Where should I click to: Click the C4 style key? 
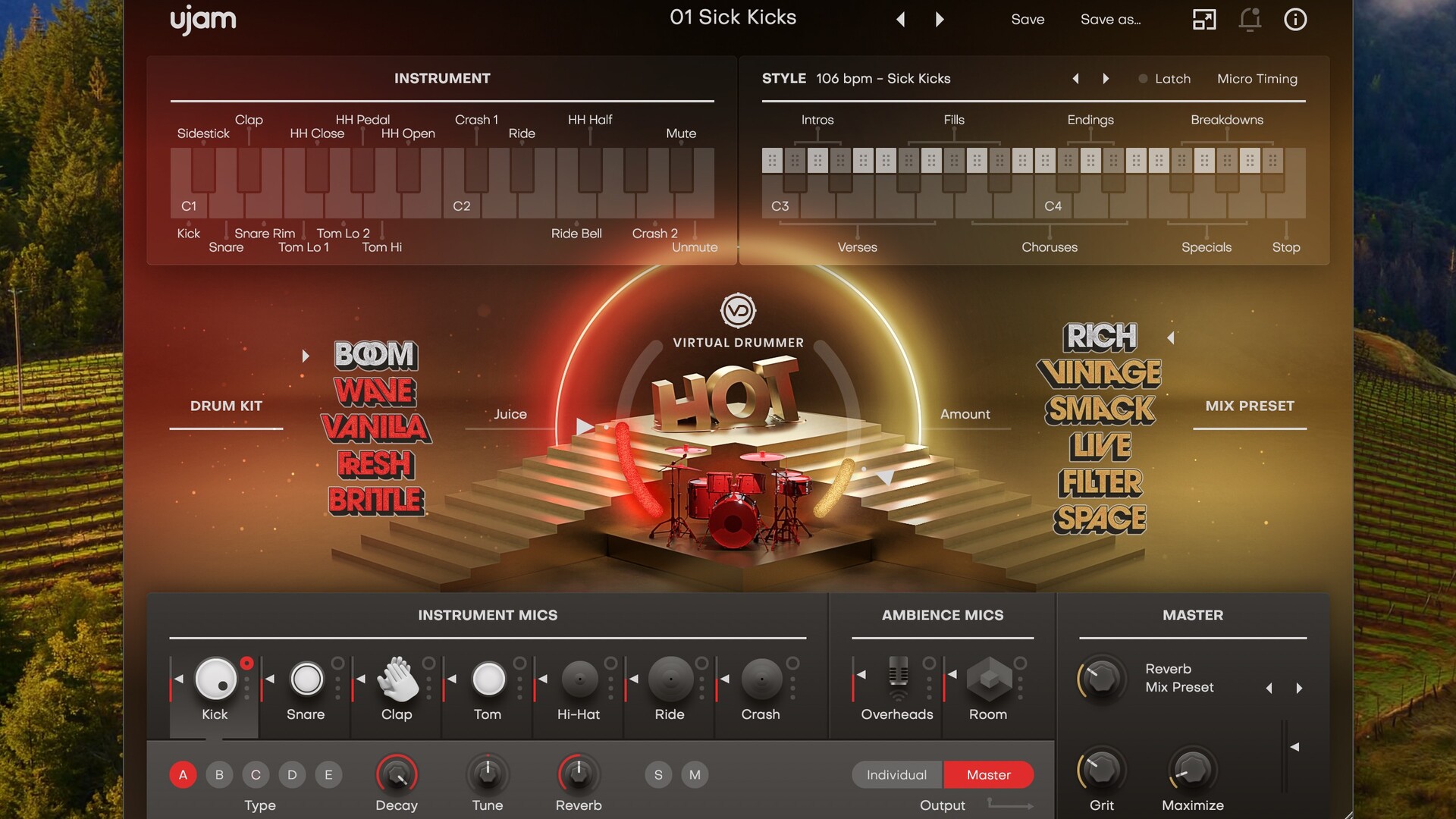tap(1053, 205)
